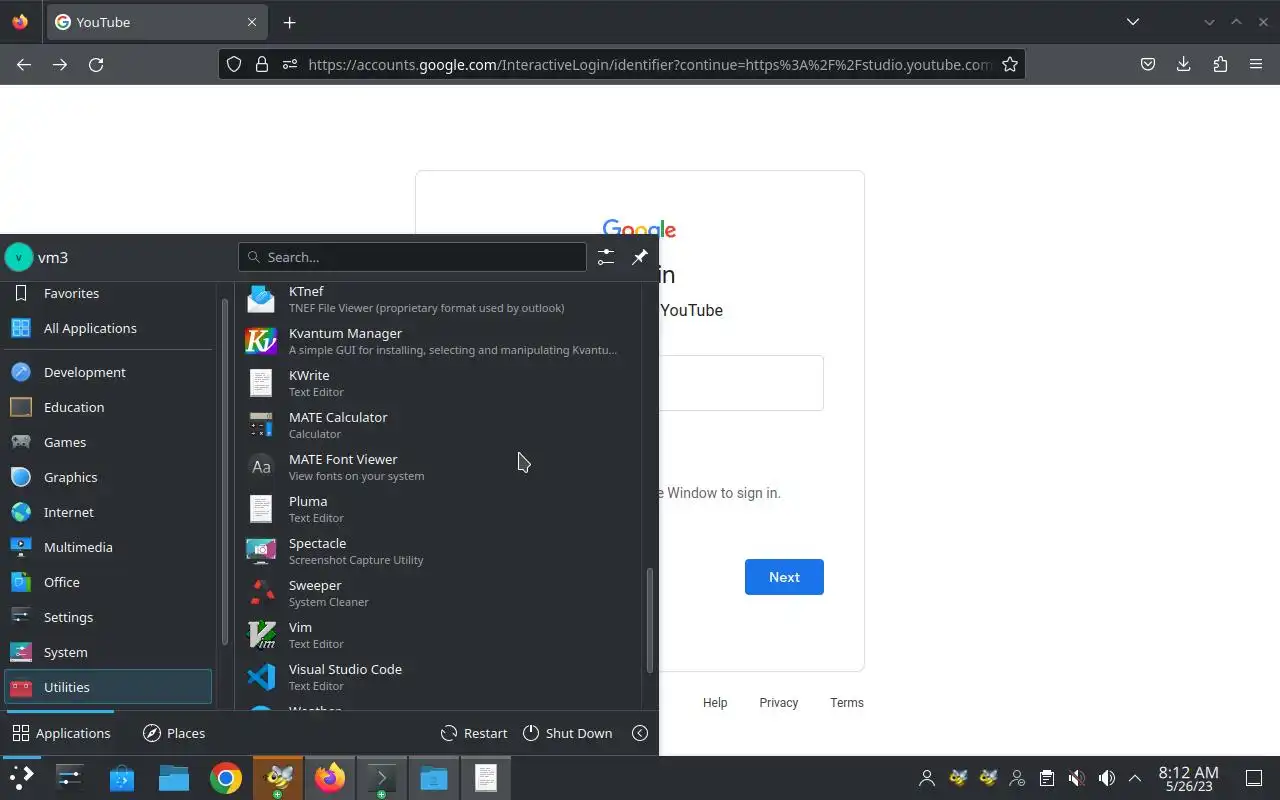This screenshot has width=1280, height=800.
Task: Switch to the Applications tab
Action: click(x=61, y=733)
